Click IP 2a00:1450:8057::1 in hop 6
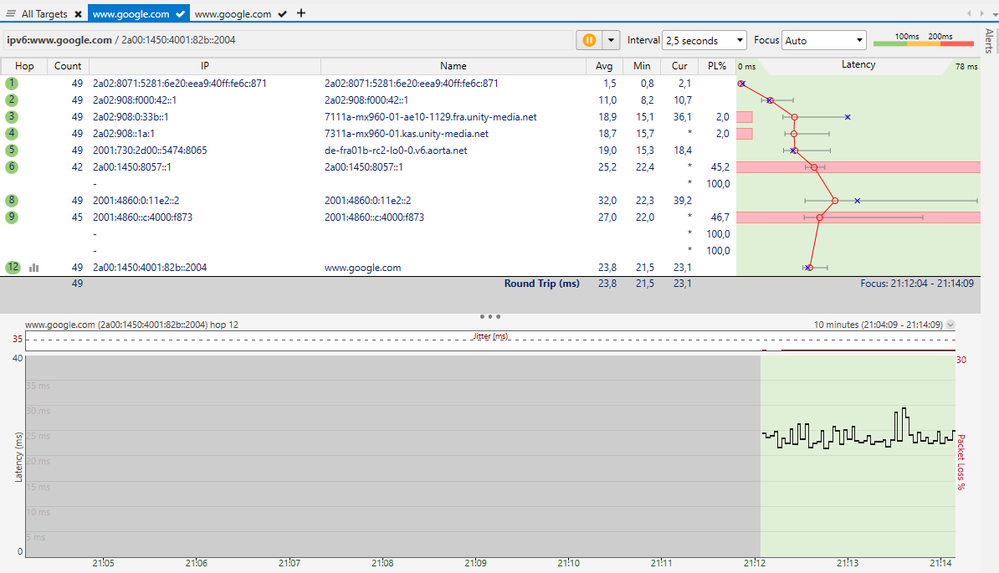This screenshot has width=999, height=573. pyautogui.click(x=132, y=167)
